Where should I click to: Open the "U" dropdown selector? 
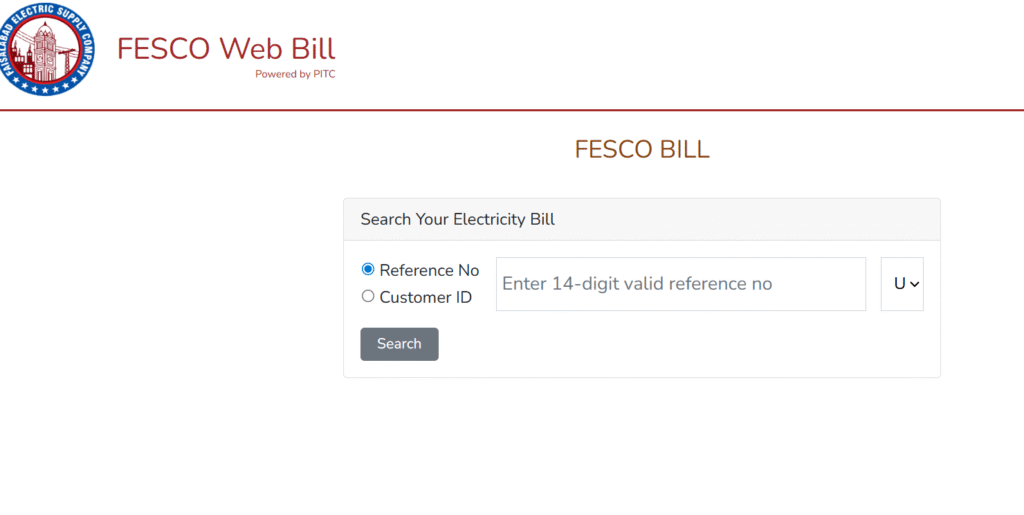point(902,284)
